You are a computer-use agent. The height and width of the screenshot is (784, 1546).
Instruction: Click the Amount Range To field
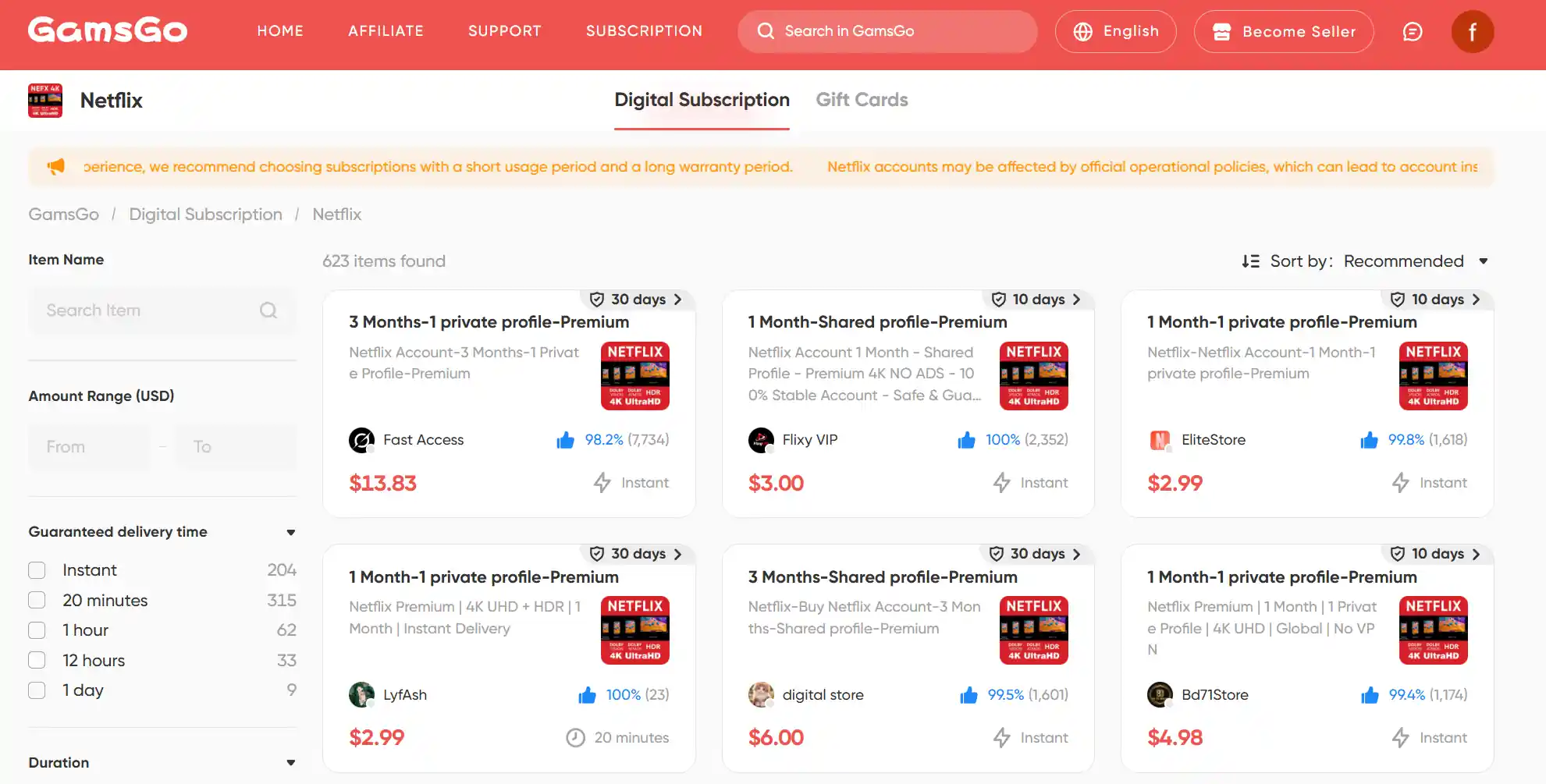coord(236,447)
